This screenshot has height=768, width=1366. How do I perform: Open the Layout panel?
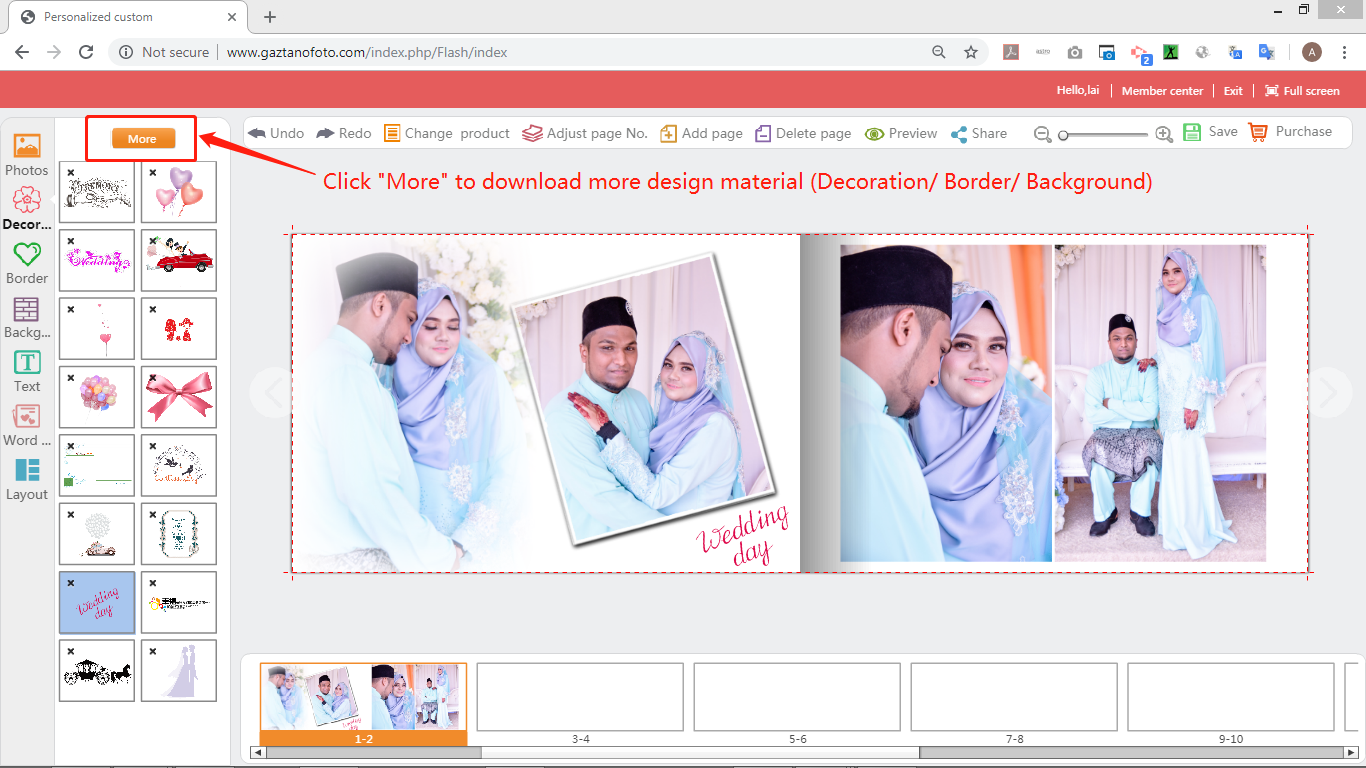coord(27,471)
